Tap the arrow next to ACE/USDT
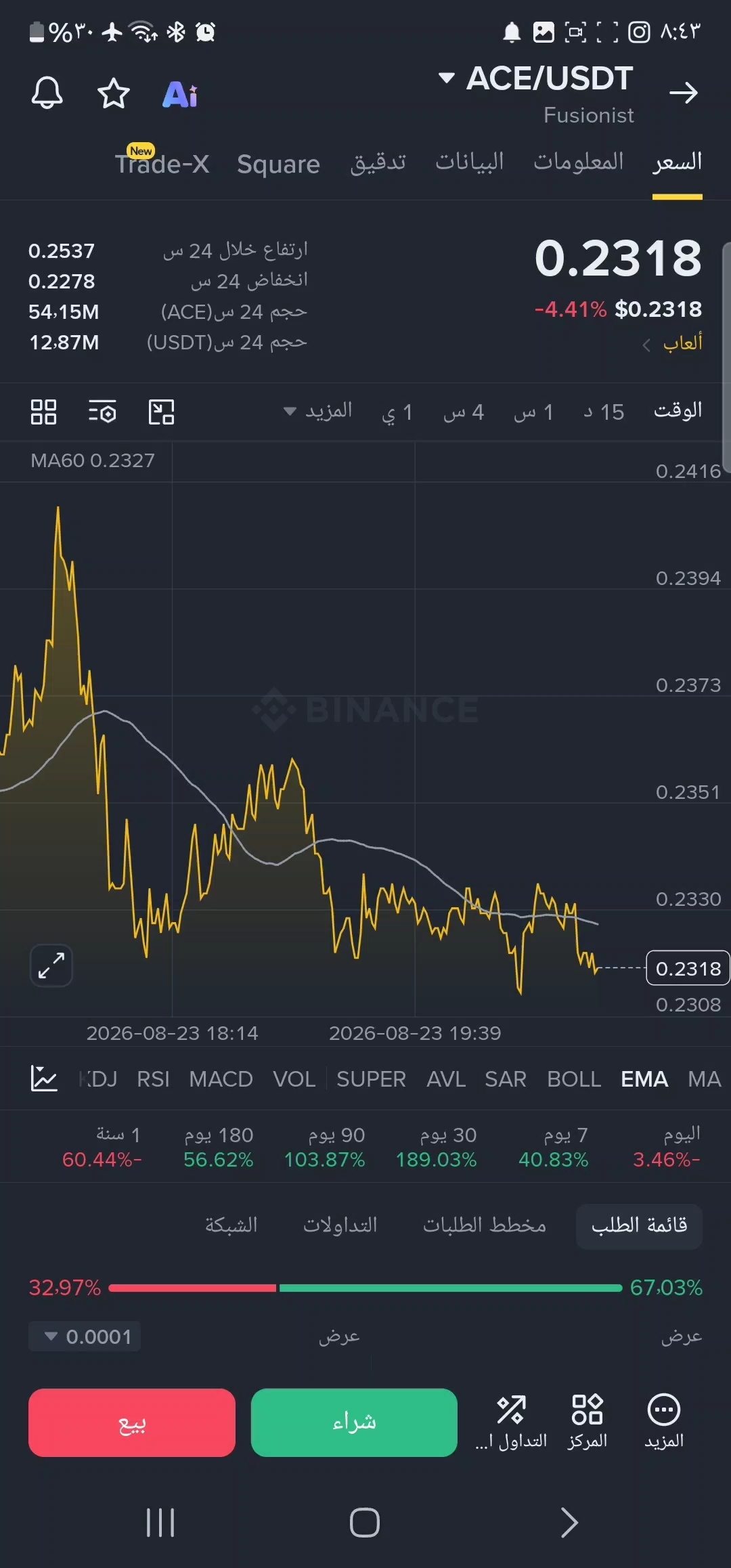This screenshot has height=1568, width=731. click(683, 93)
